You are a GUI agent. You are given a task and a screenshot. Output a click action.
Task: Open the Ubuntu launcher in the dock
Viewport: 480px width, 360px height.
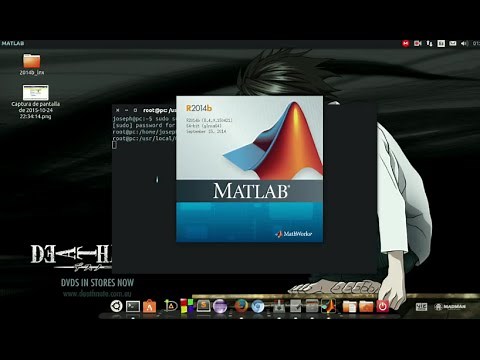point(116,306)
